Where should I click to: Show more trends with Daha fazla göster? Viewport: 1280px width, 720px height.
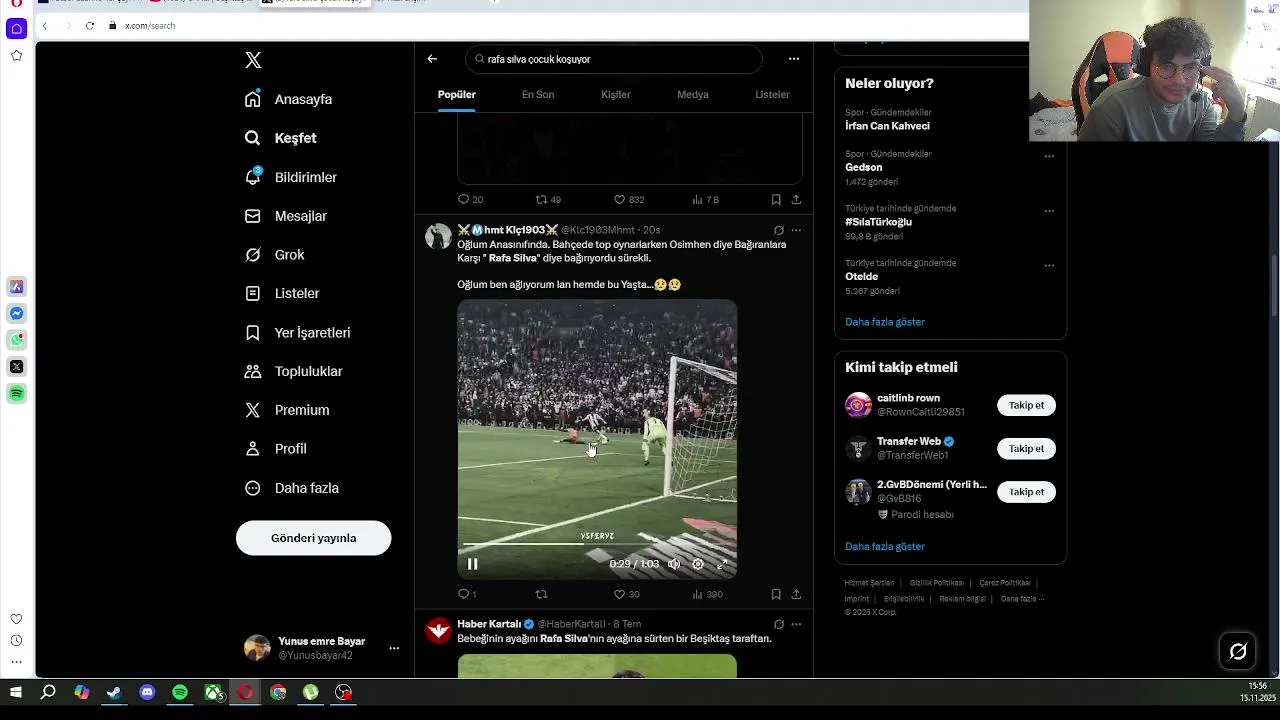[x=885, y=322]
